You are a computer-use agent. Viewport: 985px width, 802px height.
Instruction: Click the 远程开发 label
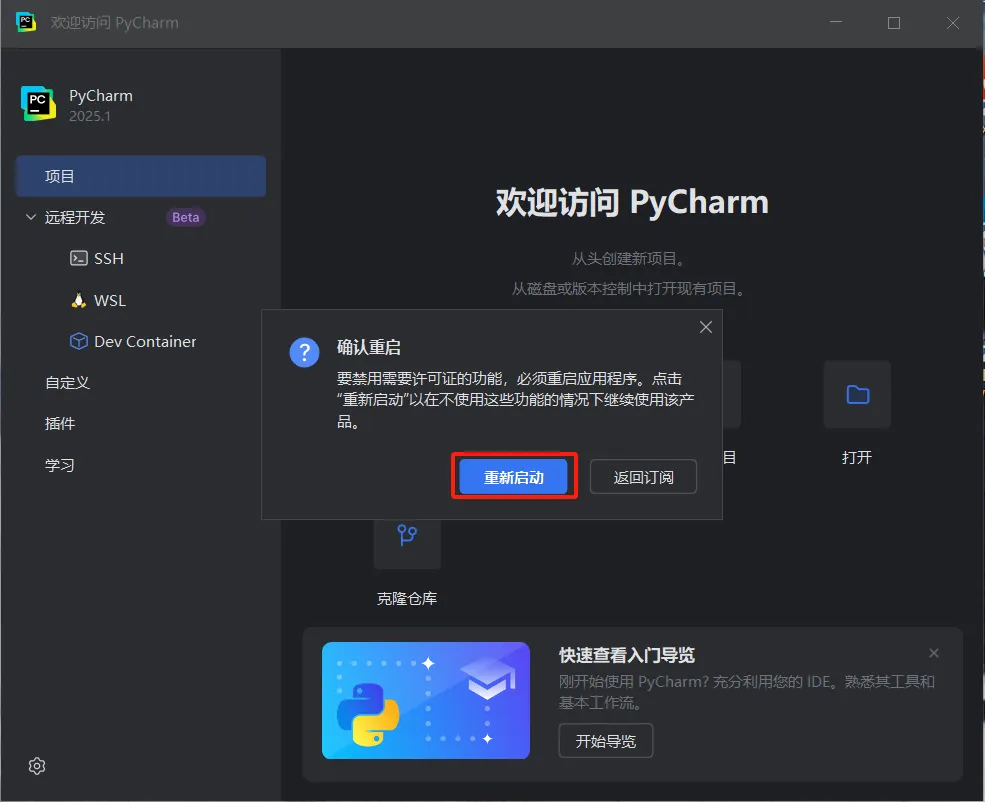[75, 217]
